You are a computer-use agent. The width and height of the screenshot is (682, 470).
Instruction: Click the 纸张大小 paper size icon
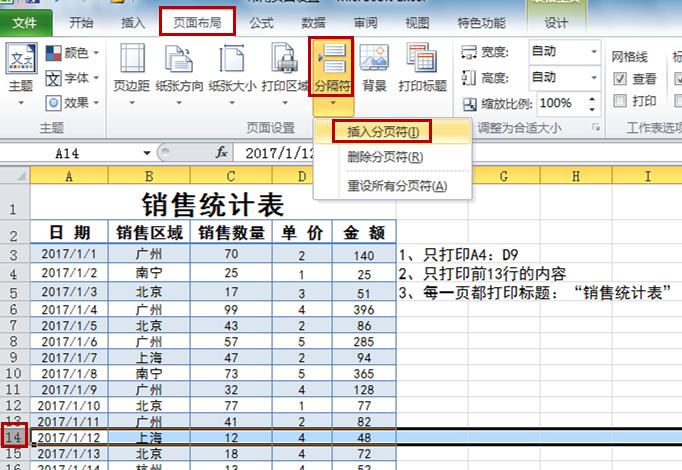coord(232,58)
